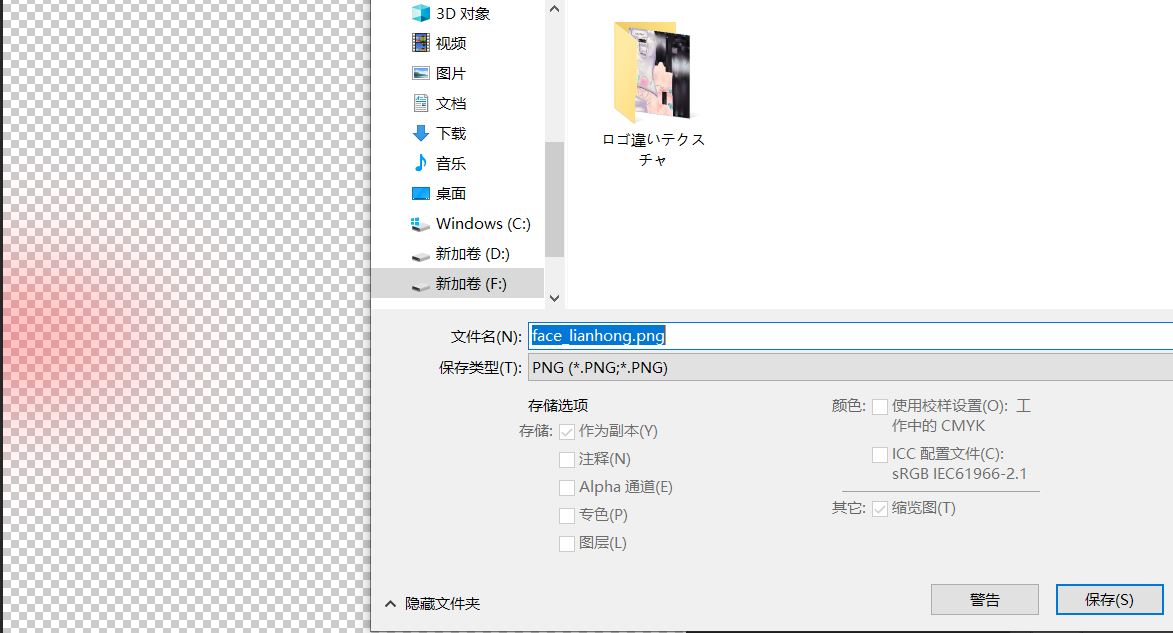
Task: Toggle the 作为副本(Y) checkbox
Action: point(567,432)
